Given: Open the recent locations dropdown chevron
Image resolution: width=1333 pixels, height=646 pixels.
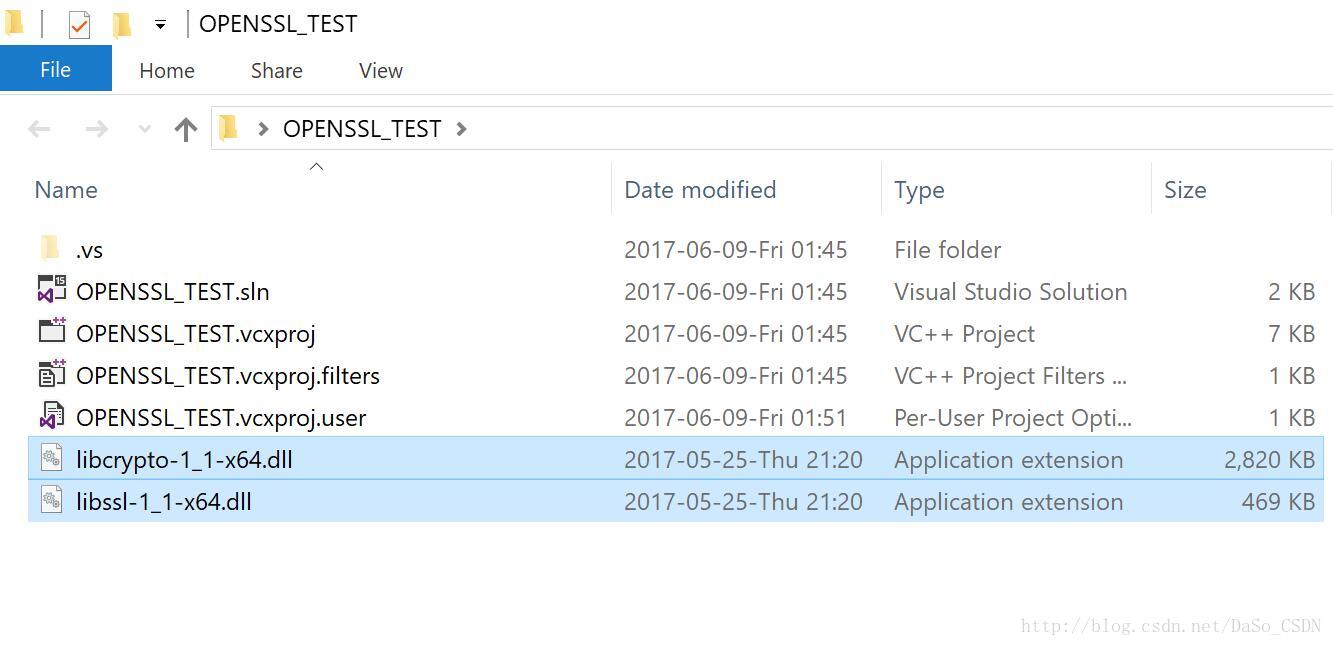Looking at the screenshot, I should 144,129.
